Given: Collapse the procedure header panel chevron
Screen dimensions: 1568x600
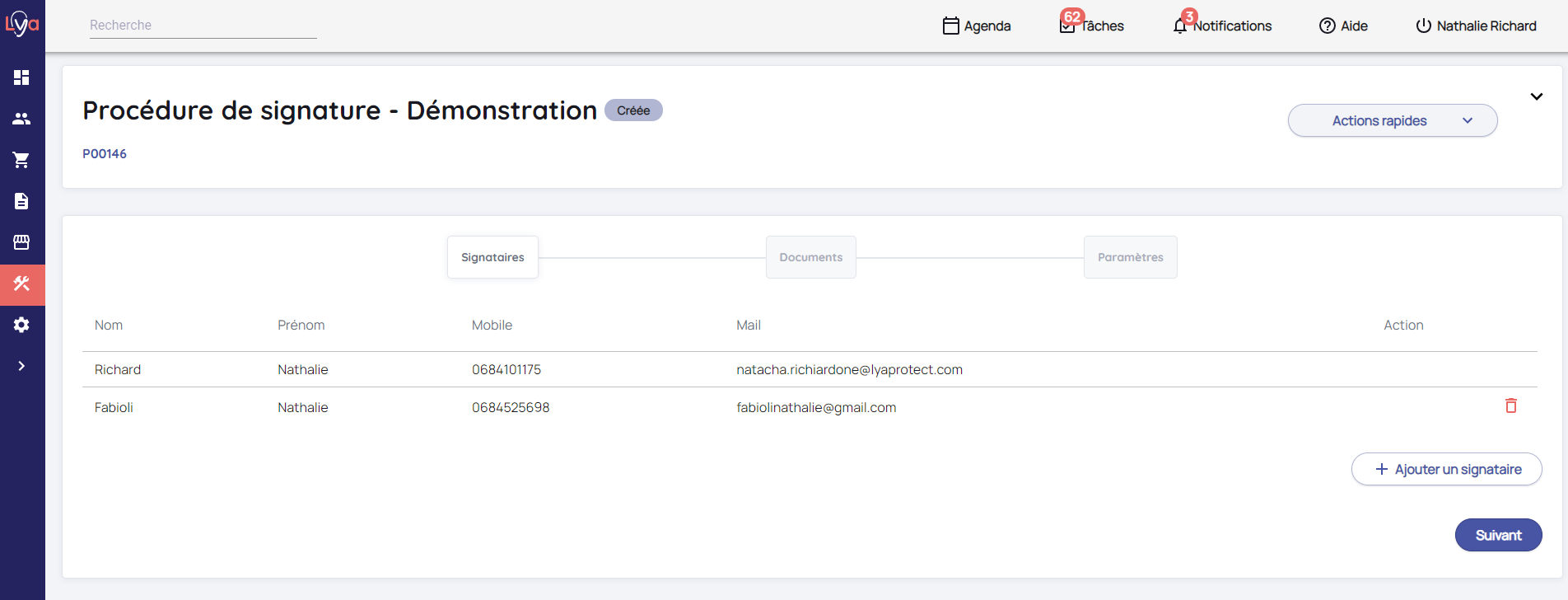Looking at the screenshot, I should [x=1536, y=96].
